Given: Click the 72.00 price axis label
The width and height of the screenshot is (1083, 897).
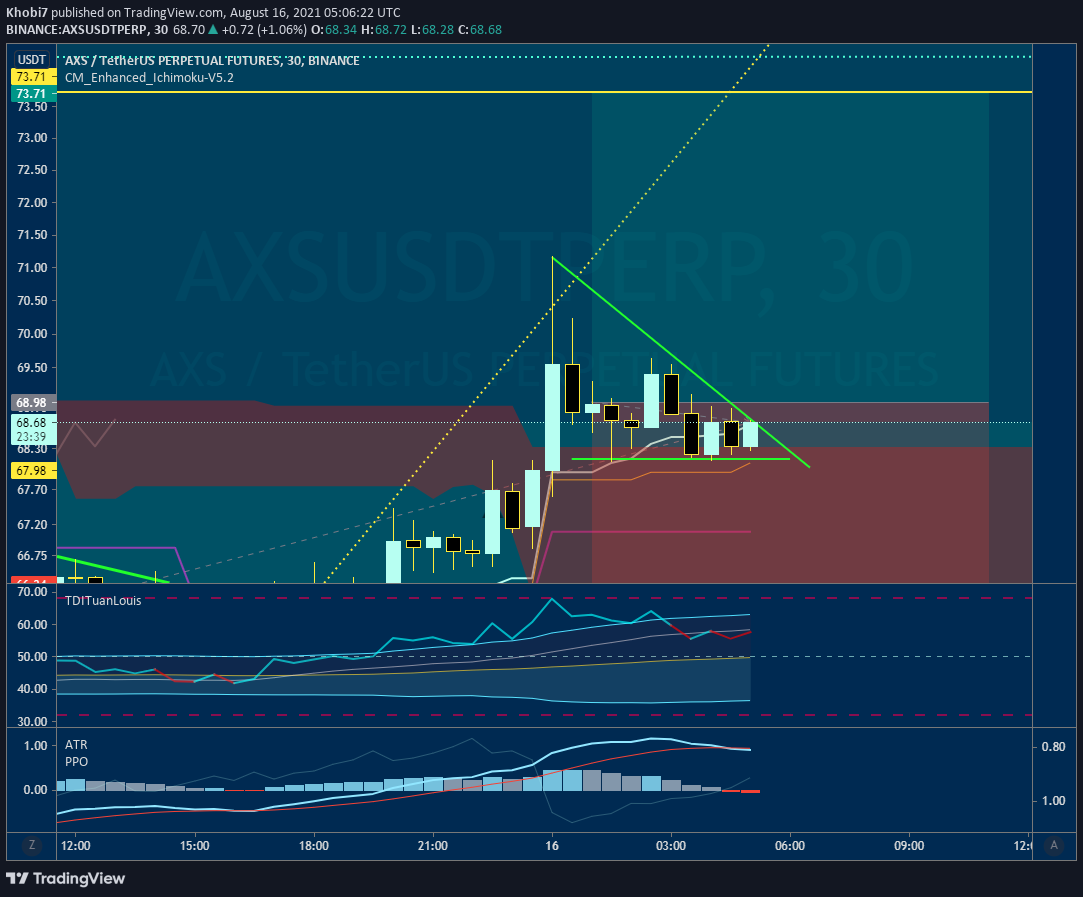Looking at the screenshot, I should tap(32, 202).
